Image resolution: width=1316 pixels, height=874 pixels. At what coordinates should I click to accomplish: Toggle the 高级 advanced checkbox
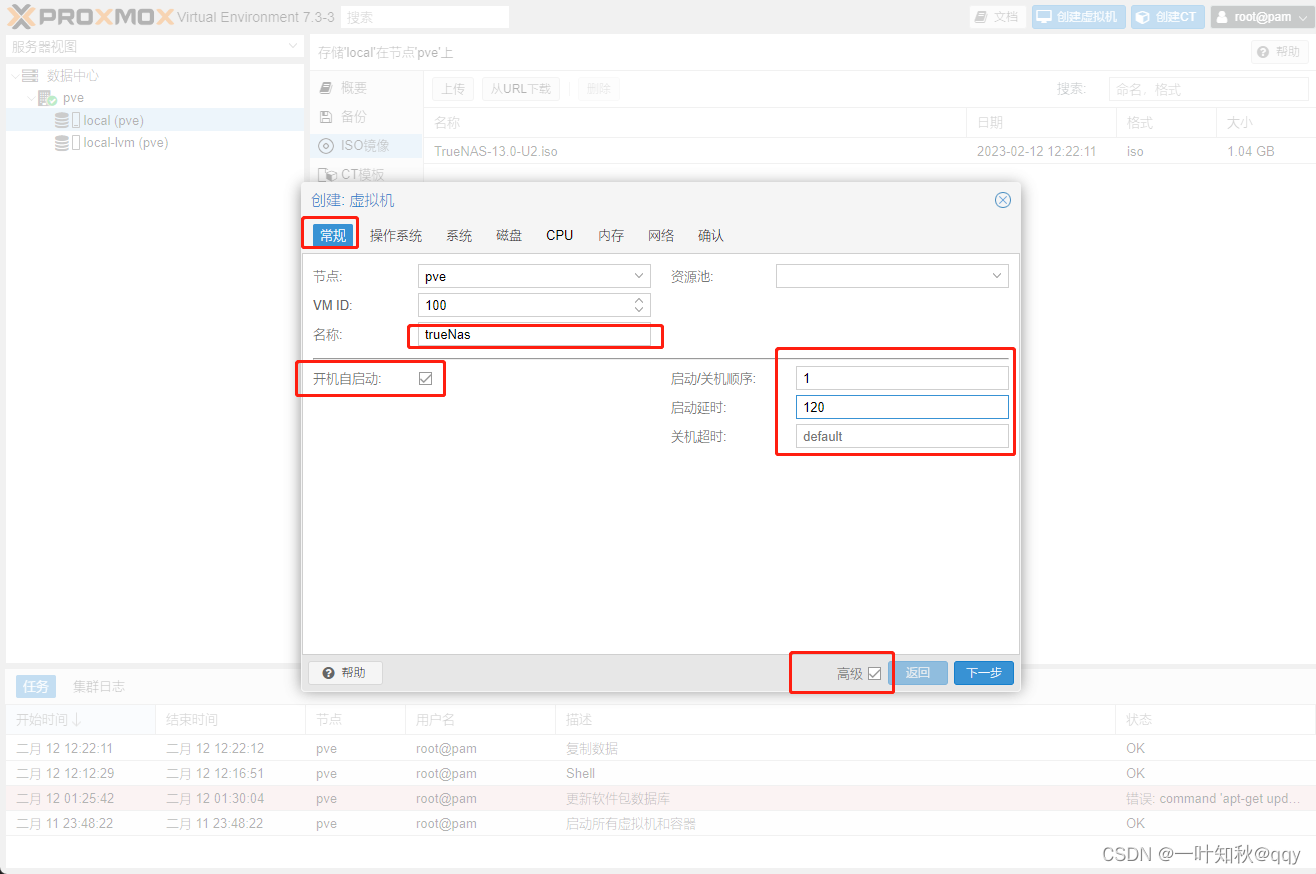(874, 673)
